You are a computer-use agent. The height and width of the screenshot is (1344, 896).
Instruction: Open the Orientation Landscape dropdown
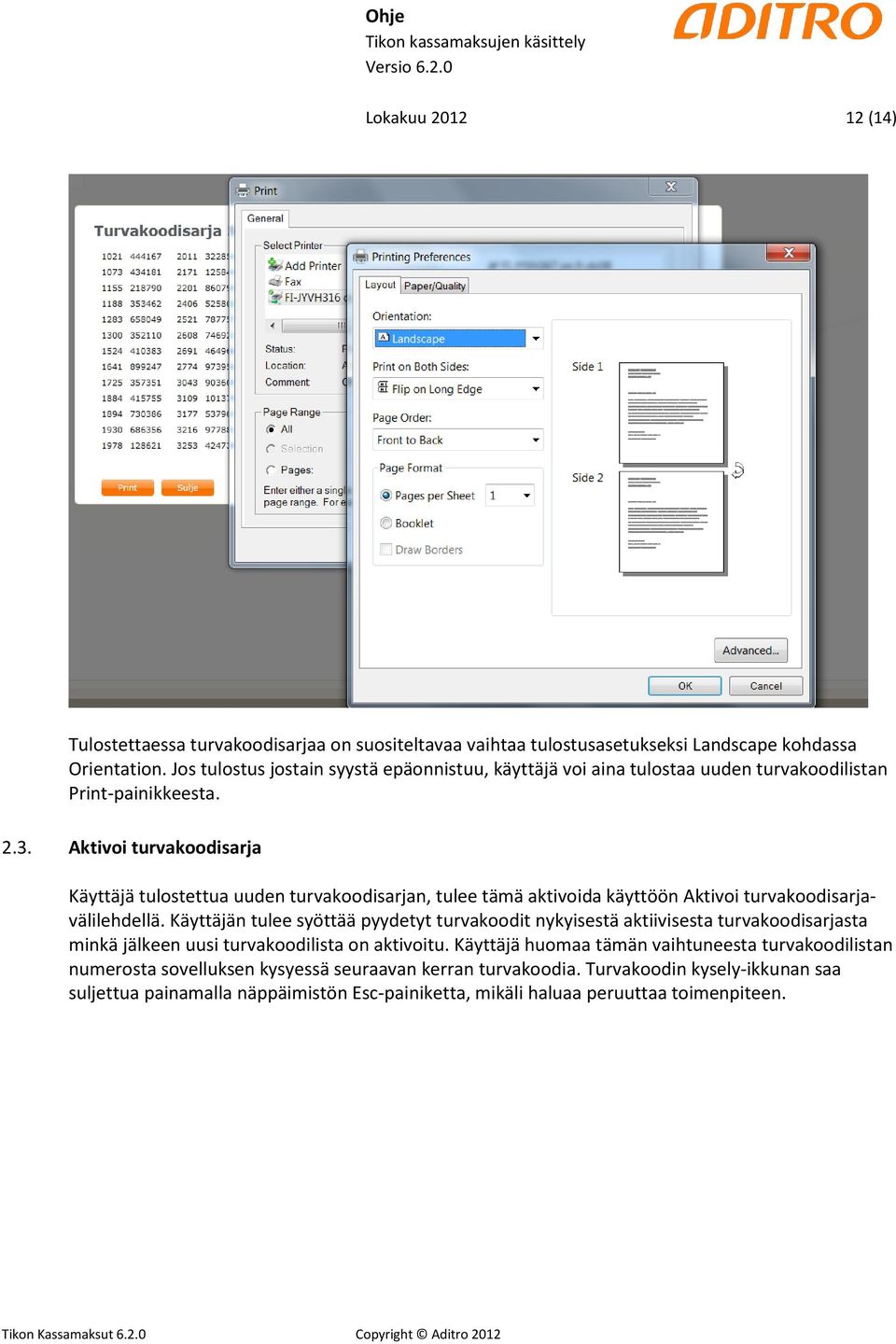[x=458, y=339]
